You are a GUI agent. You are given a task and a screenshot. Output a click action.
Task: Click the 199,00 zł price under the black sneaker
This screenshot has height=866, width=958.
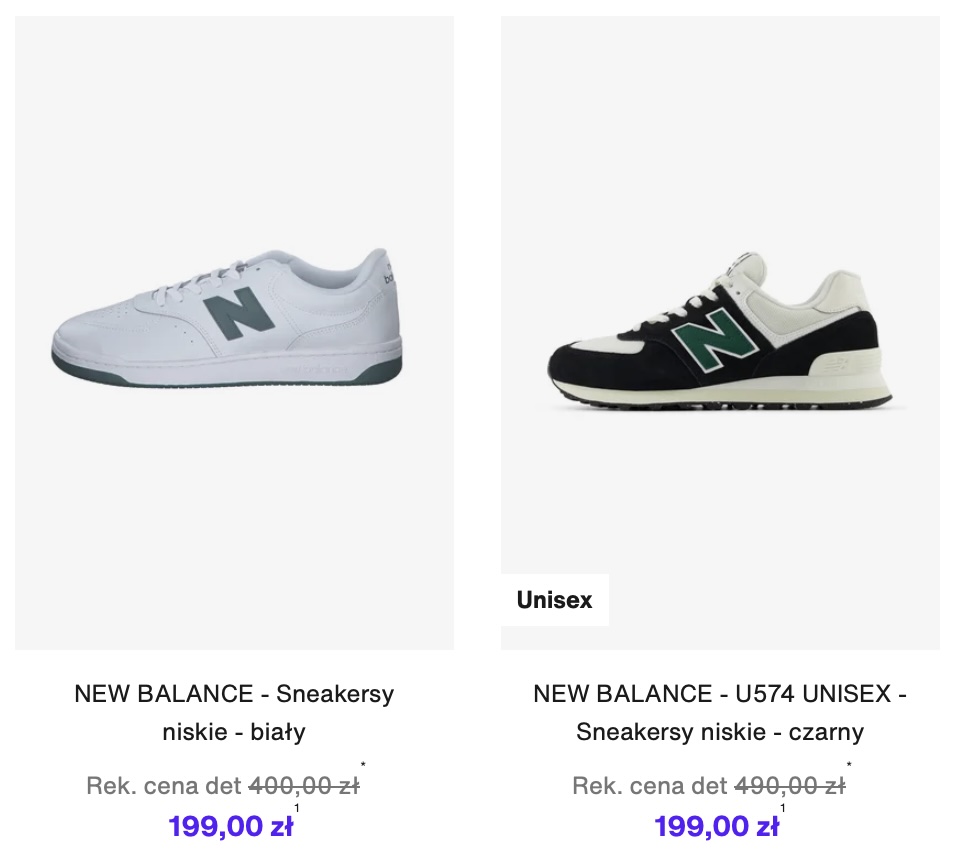tap(717, 827)
